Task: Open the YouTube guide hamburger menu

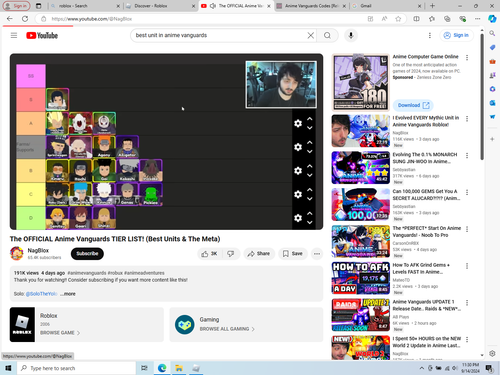Action: [x=14, y=35]
